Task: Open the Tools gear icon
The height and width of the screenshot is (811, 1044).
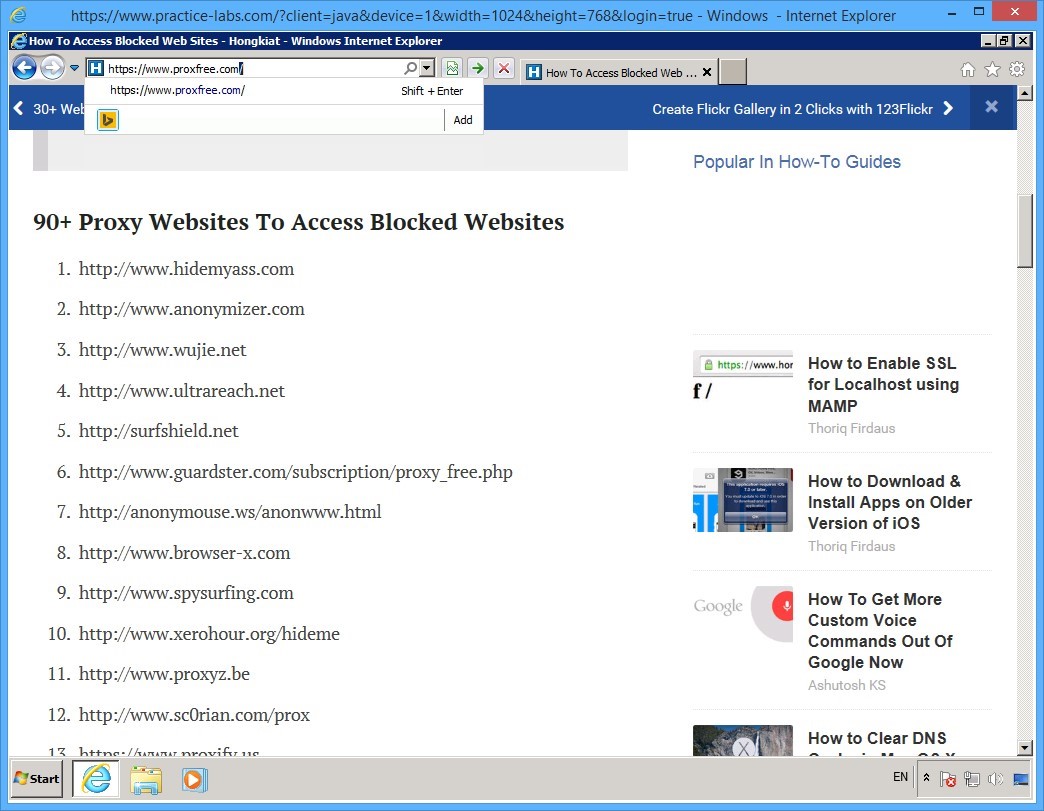Action: pyautogui.click(x=1017, y=69)
